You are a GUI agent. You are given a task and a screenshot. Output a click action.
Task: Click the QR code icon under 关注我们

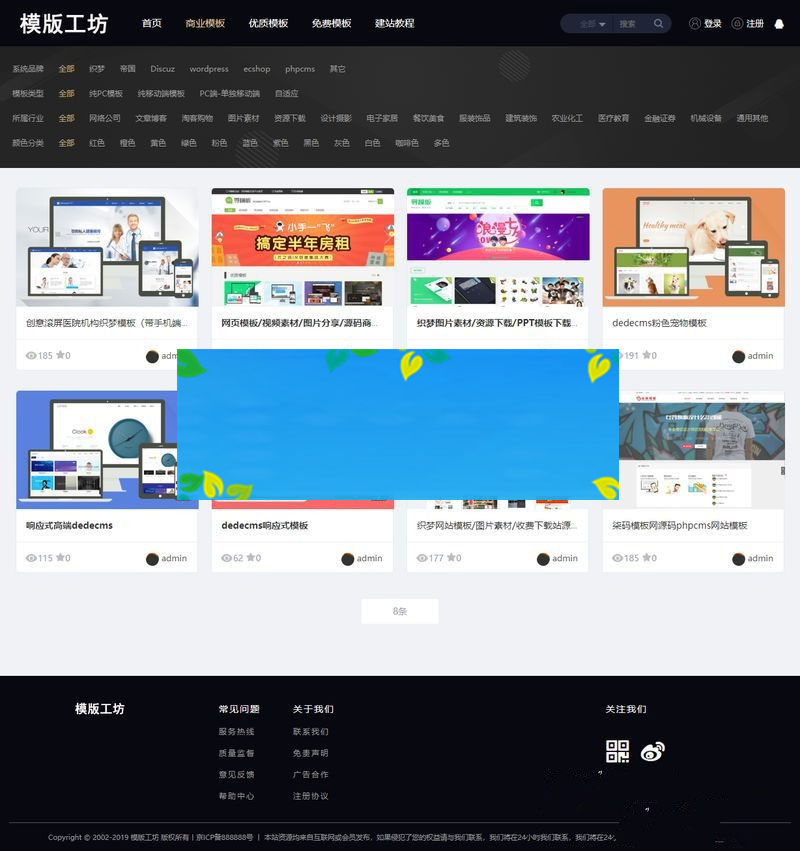618,751
